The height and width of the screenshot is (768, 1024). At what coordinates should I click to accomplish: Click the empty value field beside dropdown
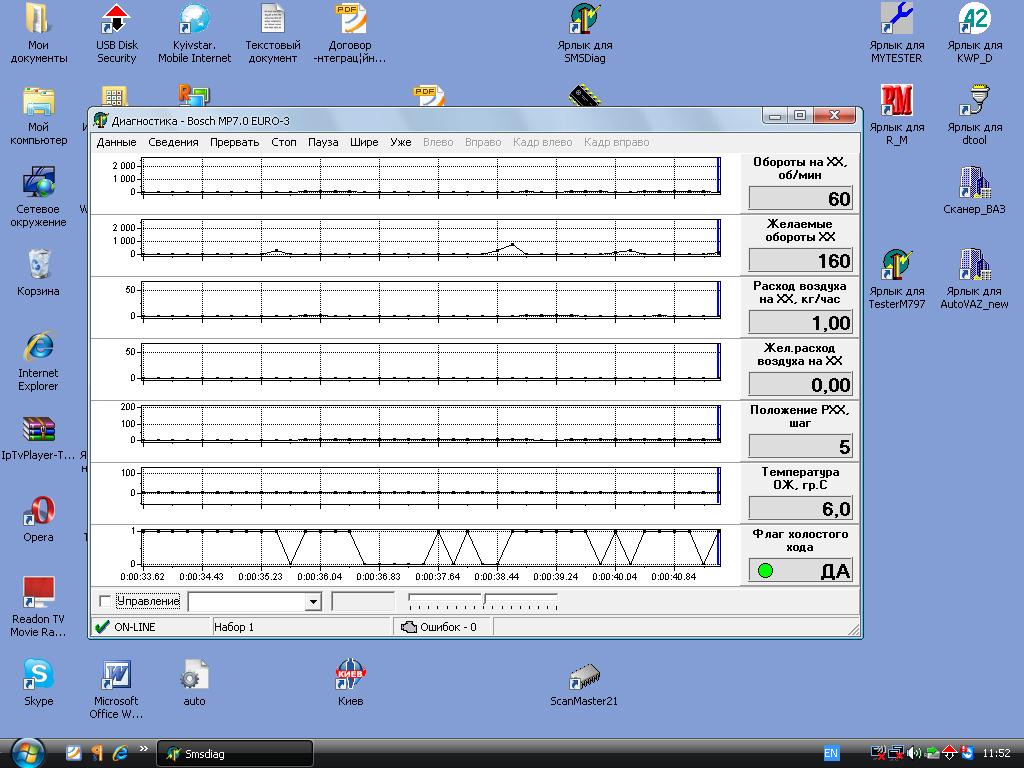[363, 601]
